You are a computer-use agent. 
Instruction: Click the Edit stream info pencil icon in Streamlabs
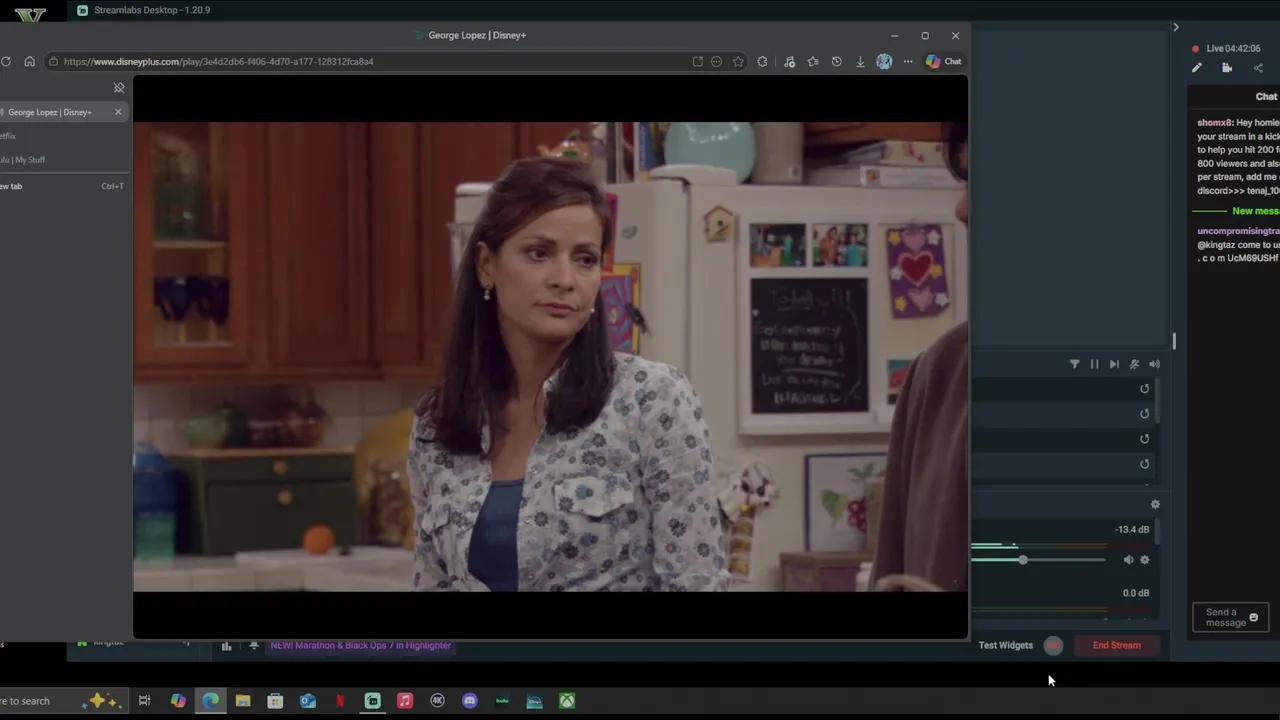click(x=1197, y=68)
